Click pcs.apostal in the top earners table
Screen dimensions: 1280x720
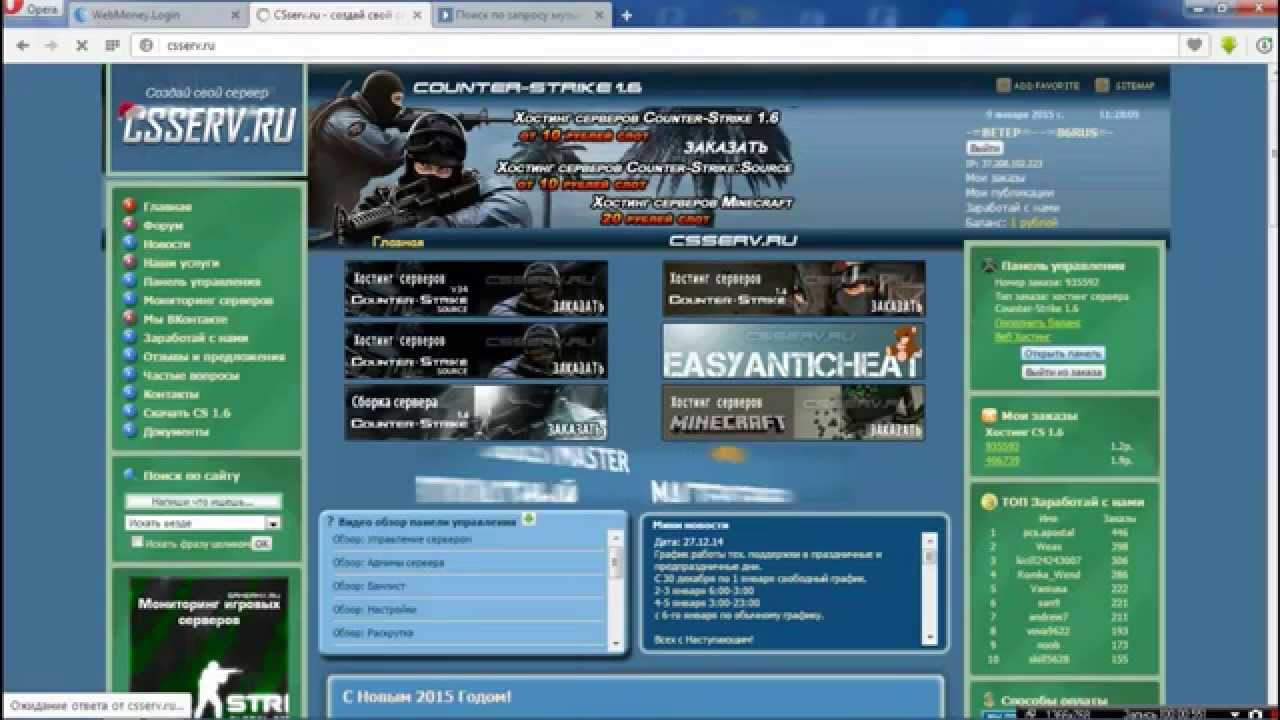[x=1048, y=533]
